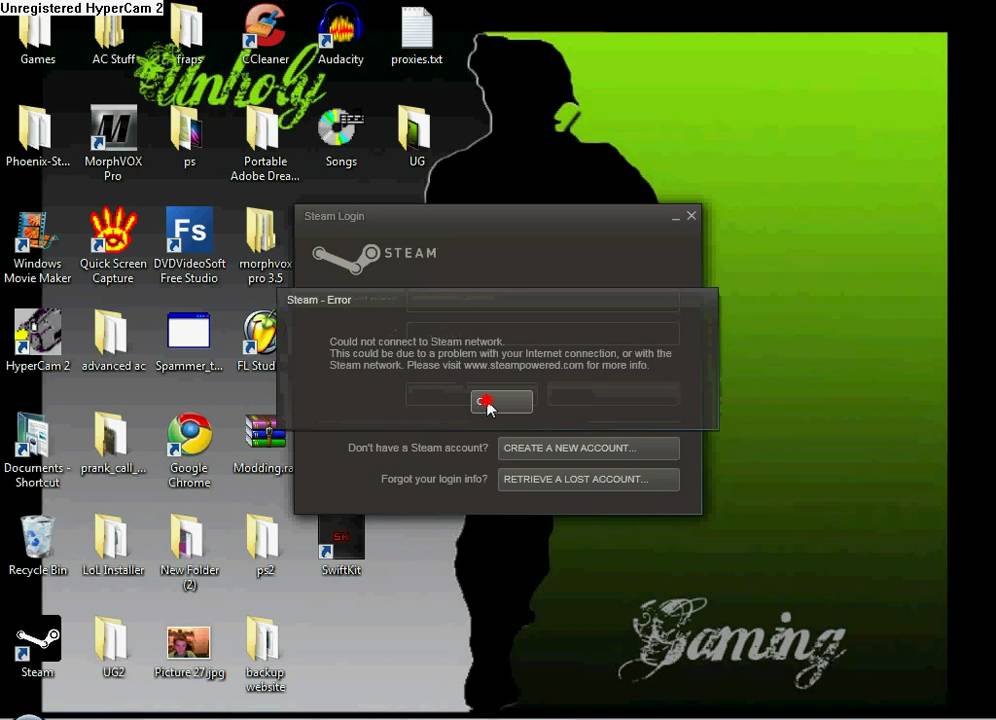Screen dimensions: 996x720
Task: Launch the Windows Movie Maker shortcut
Action: [37, 247]
